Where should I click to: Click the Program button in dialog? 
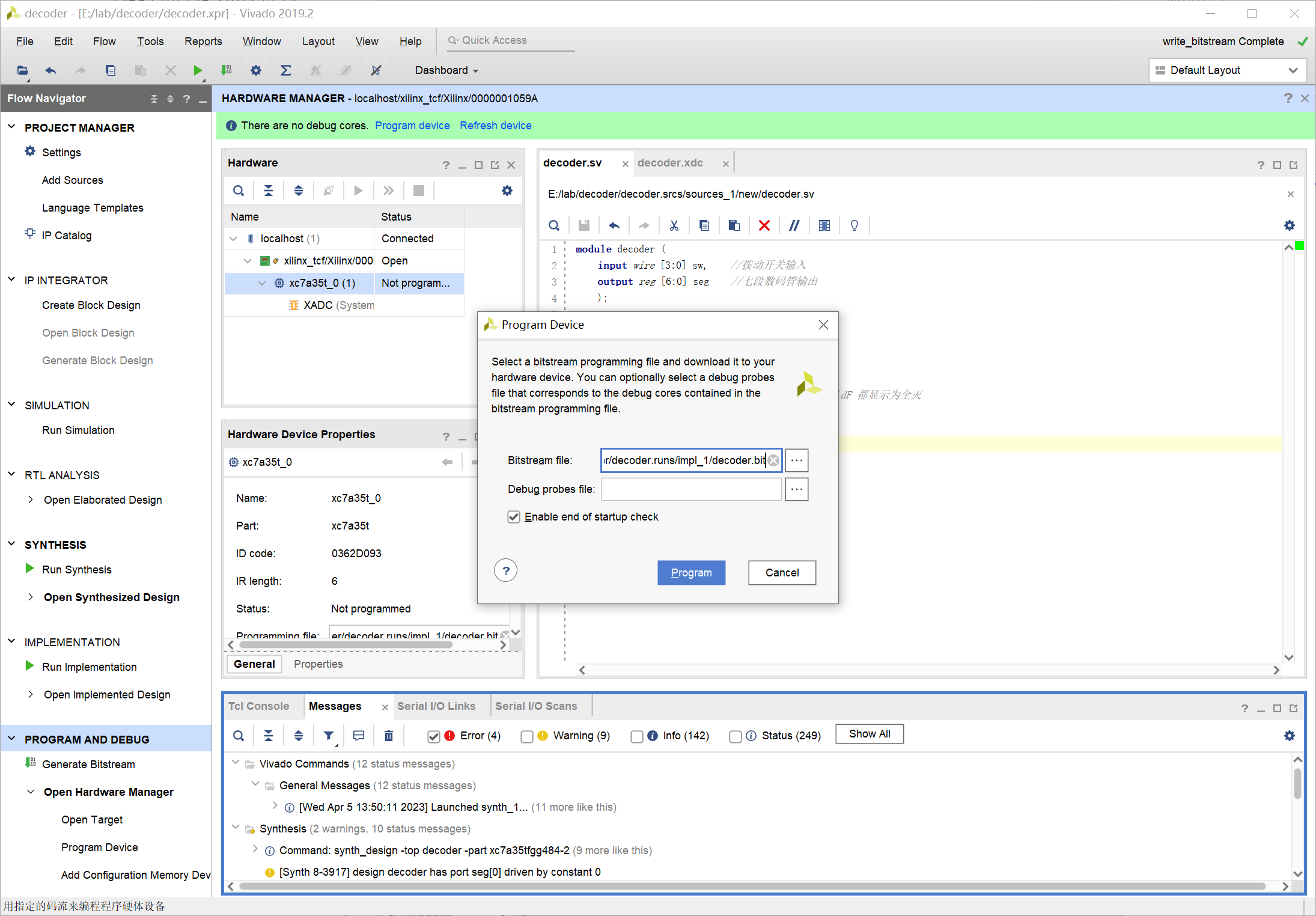coord(691,573)
